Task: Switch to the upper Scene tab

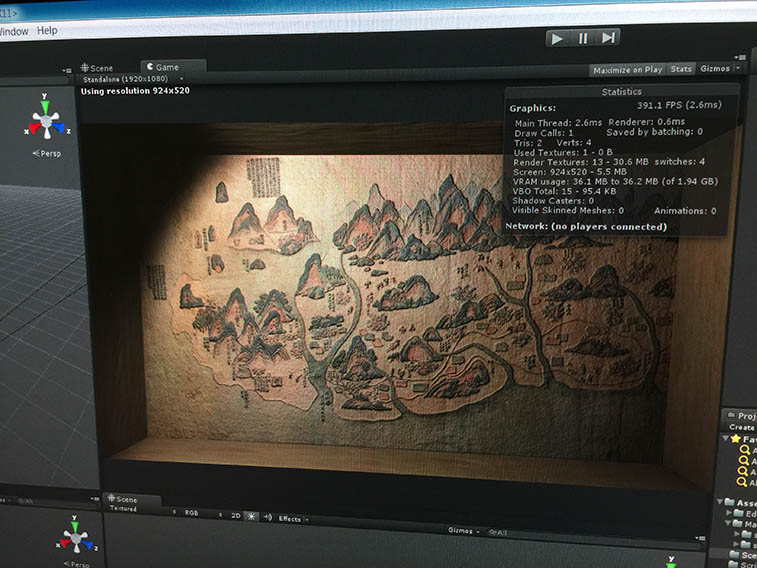Action: tap(97, 68)
